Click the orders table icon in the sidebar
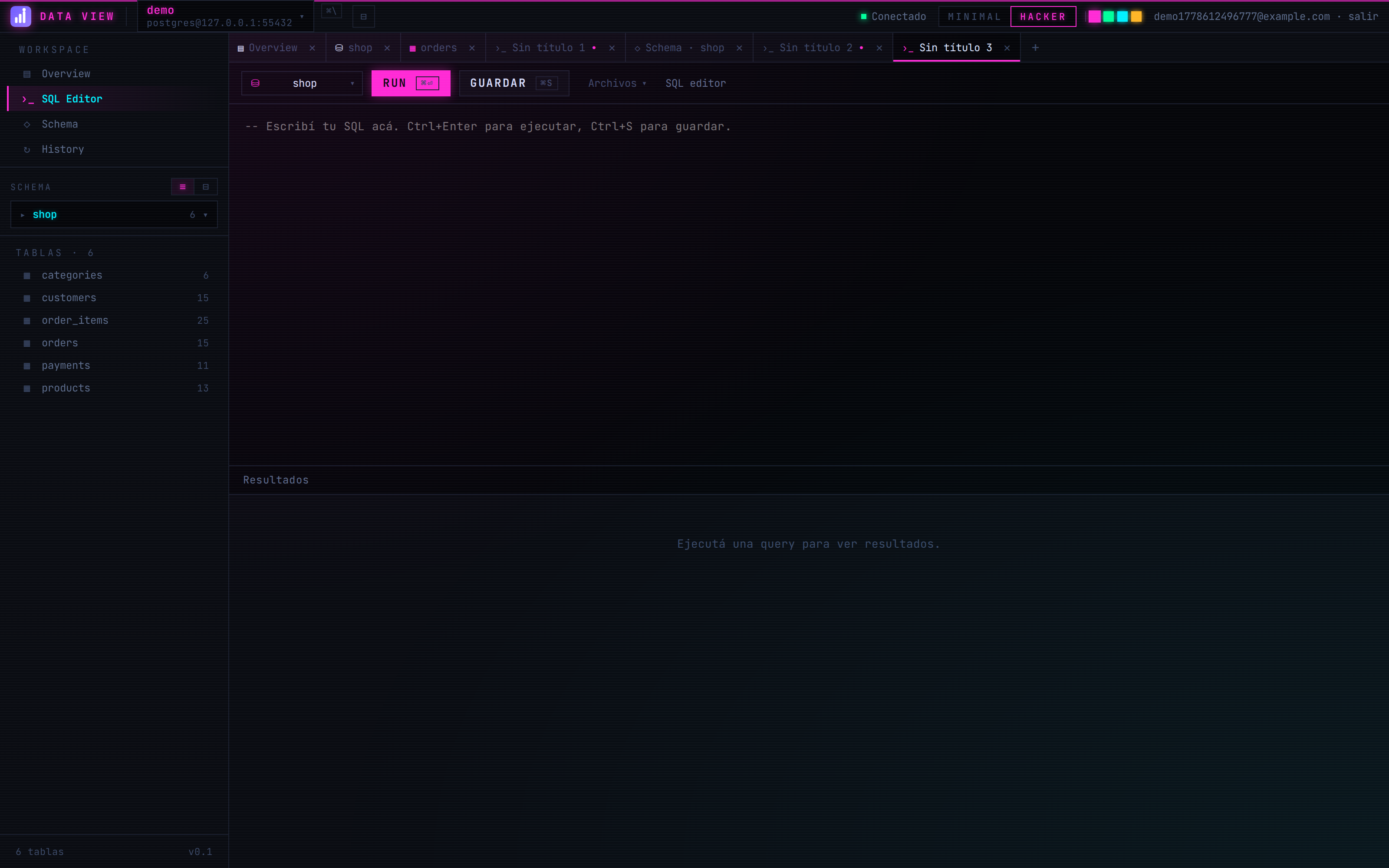1389x868 pixels. pyautogui.click(x=27, y=343)
